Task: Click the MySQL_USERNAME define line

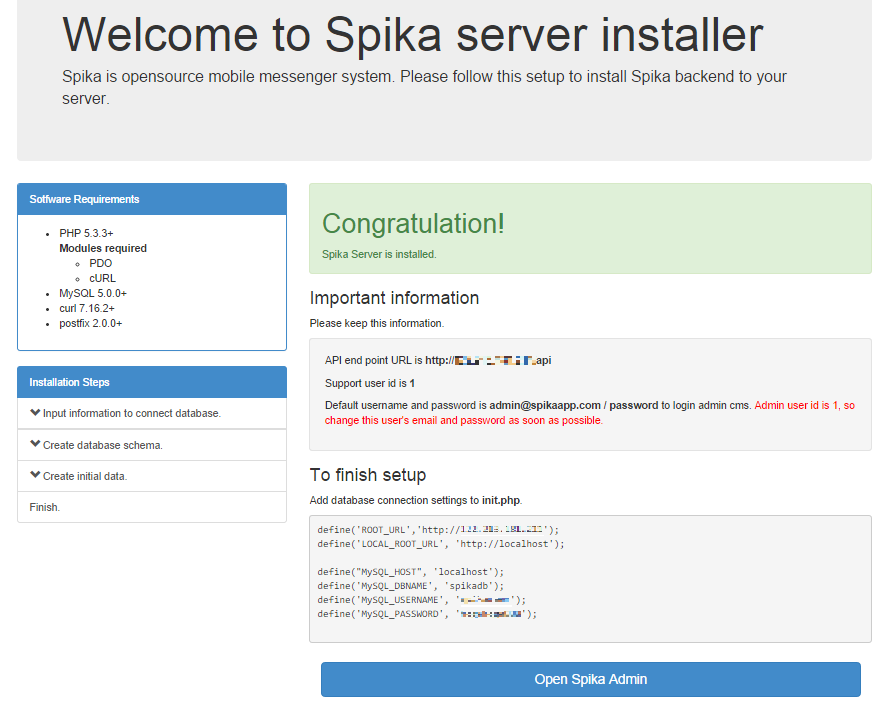Action: [421, 600]
